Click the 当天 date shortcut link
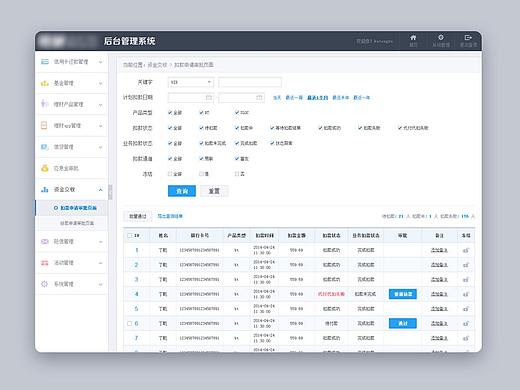 (277, 98)
